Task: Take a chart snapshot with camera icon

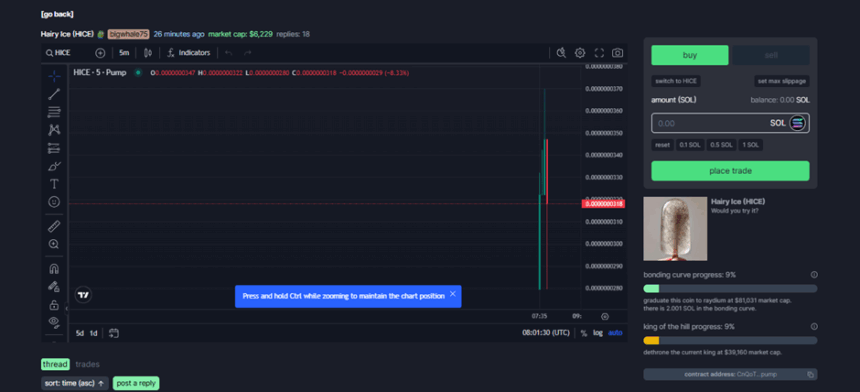Action: (x=618, y=53)
